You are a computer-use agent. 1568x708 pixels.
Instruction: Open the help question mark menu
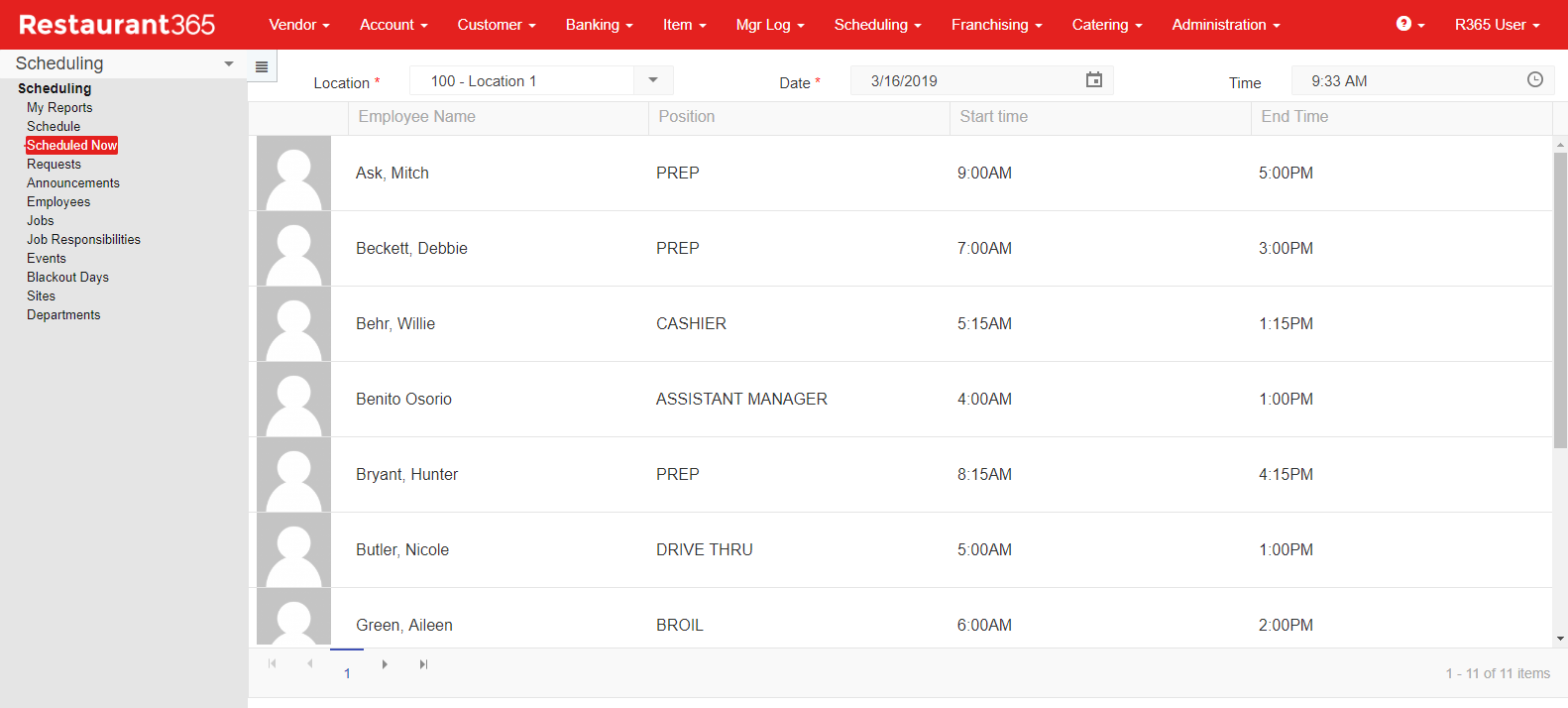(x=1409, y=24)
